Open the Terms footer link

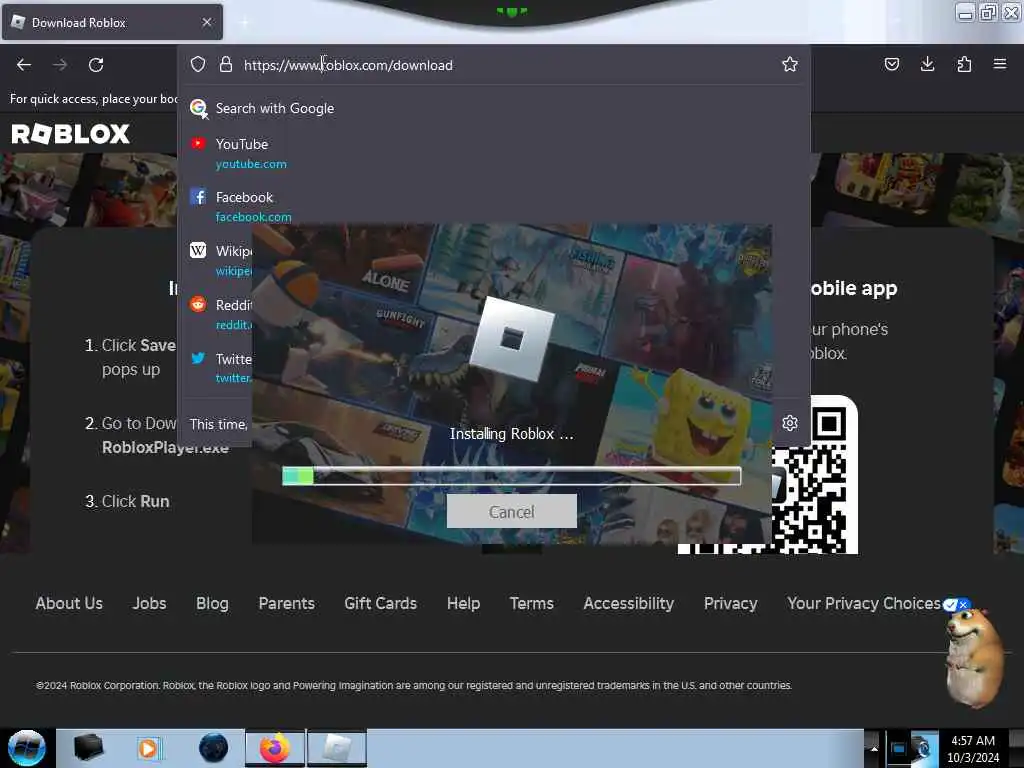click(532, 603)
